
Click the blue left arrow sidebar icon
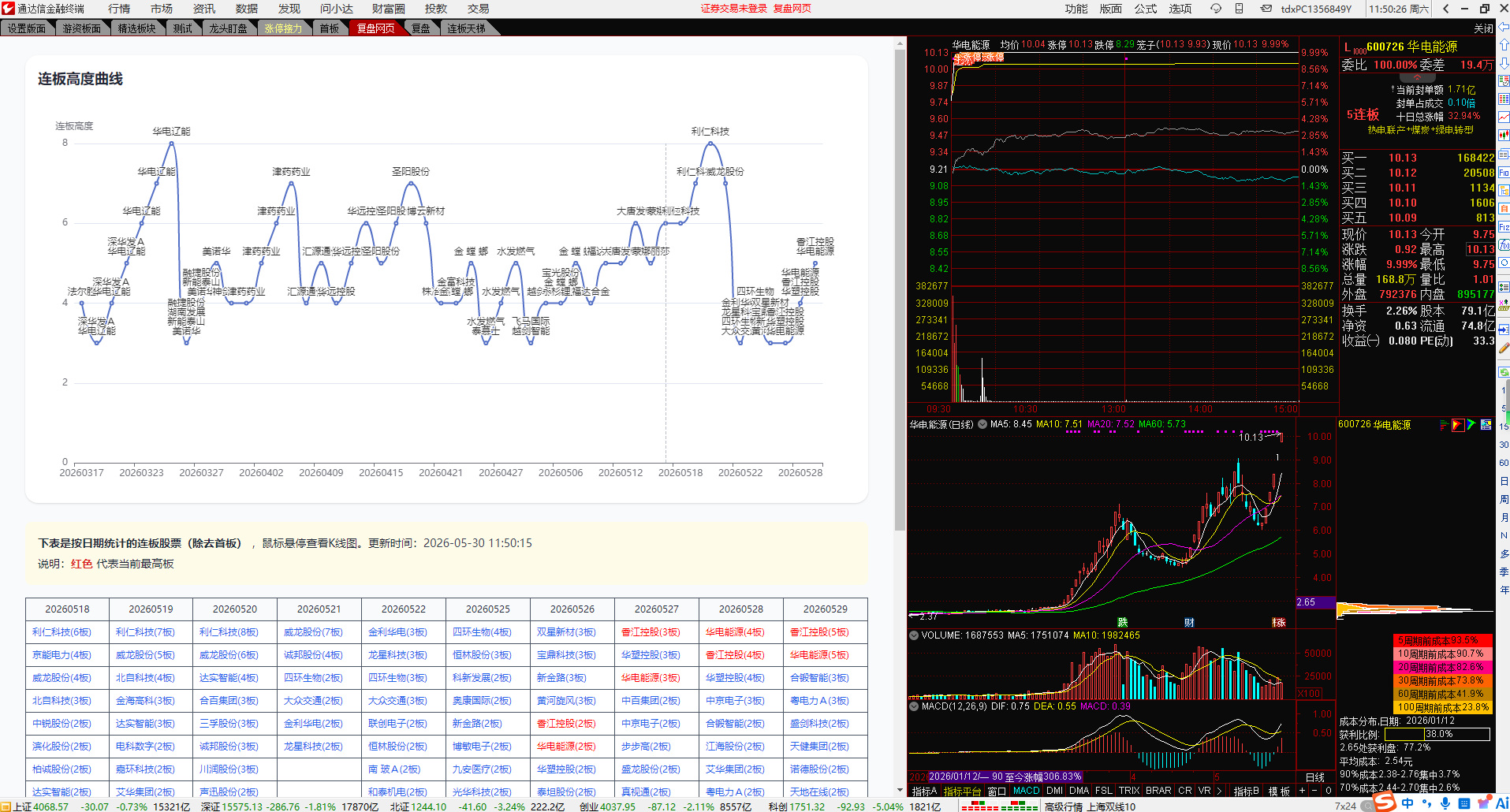click(1504, 27)
